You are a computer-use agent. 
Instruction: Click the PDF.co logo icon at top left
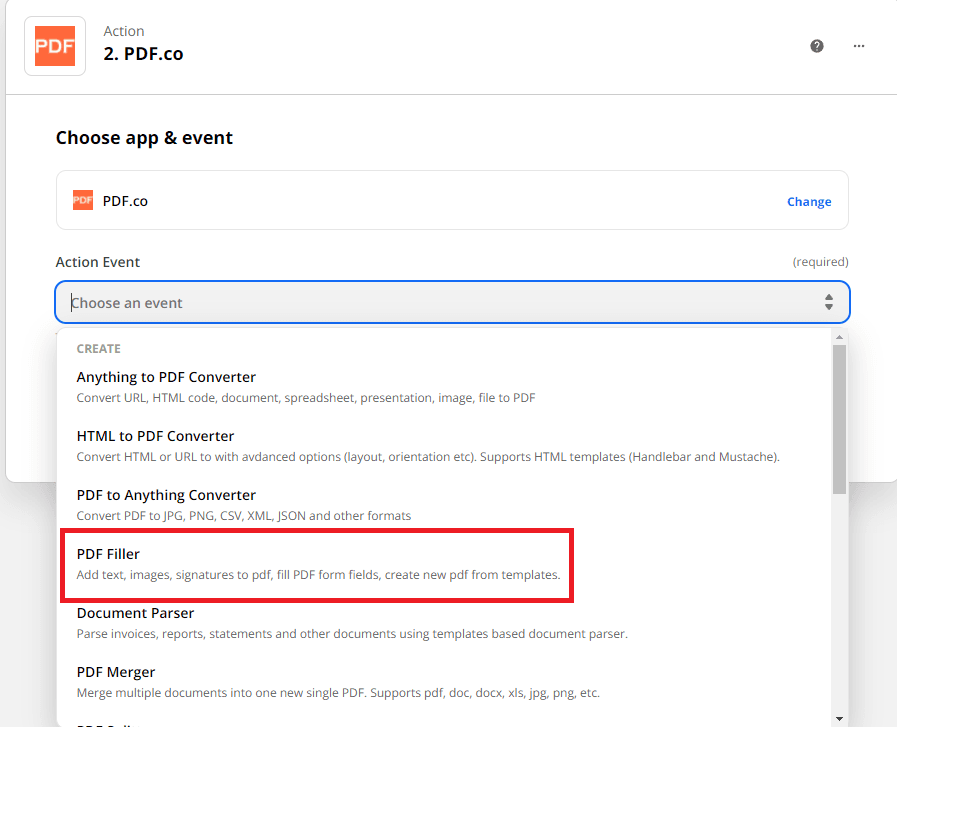pyautogui.click(x=54, y=45)
